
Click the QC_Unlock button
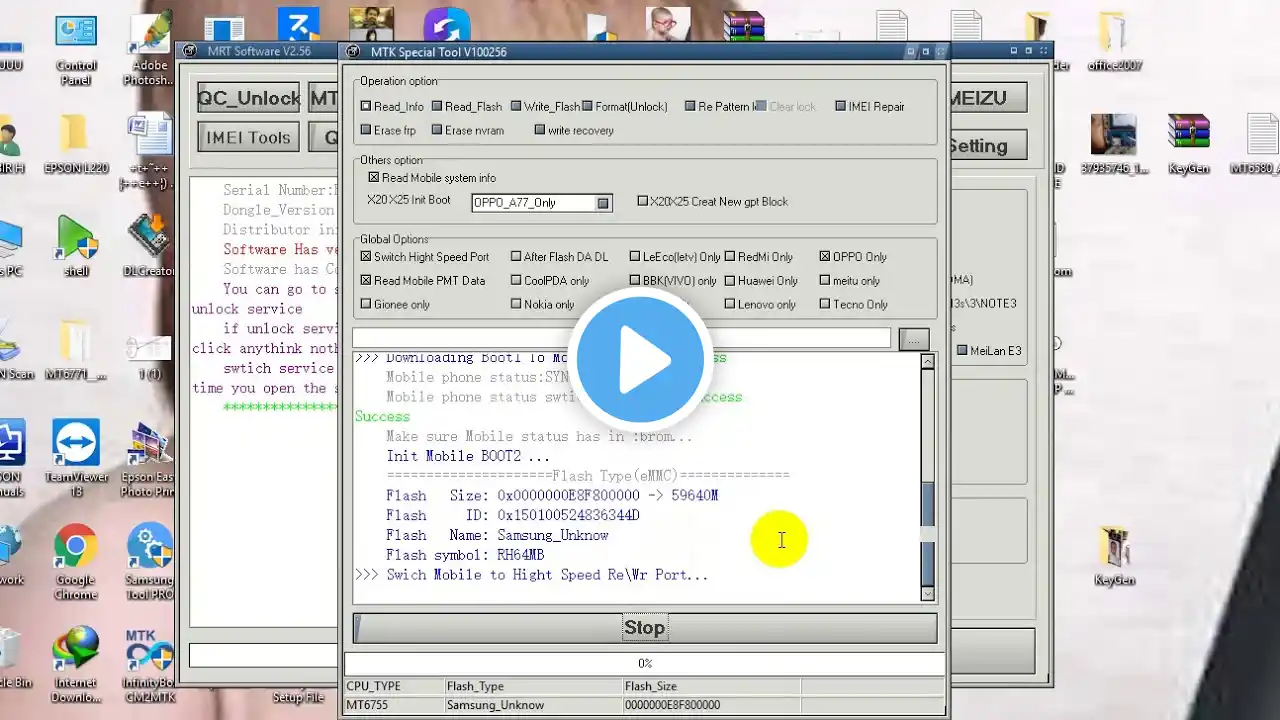point(249,98)
